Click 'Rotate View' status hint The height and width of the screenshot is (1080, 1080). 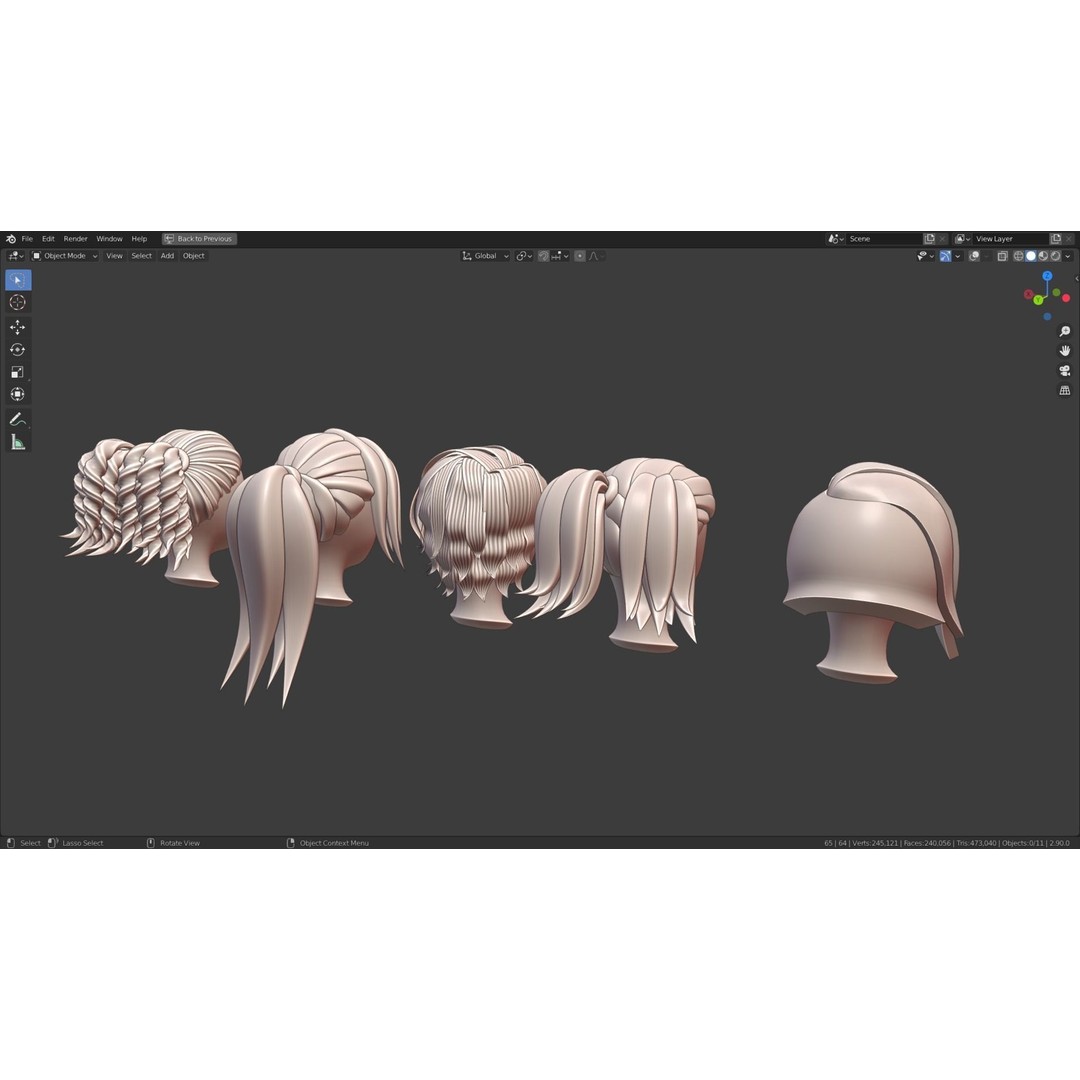point(180,843)
